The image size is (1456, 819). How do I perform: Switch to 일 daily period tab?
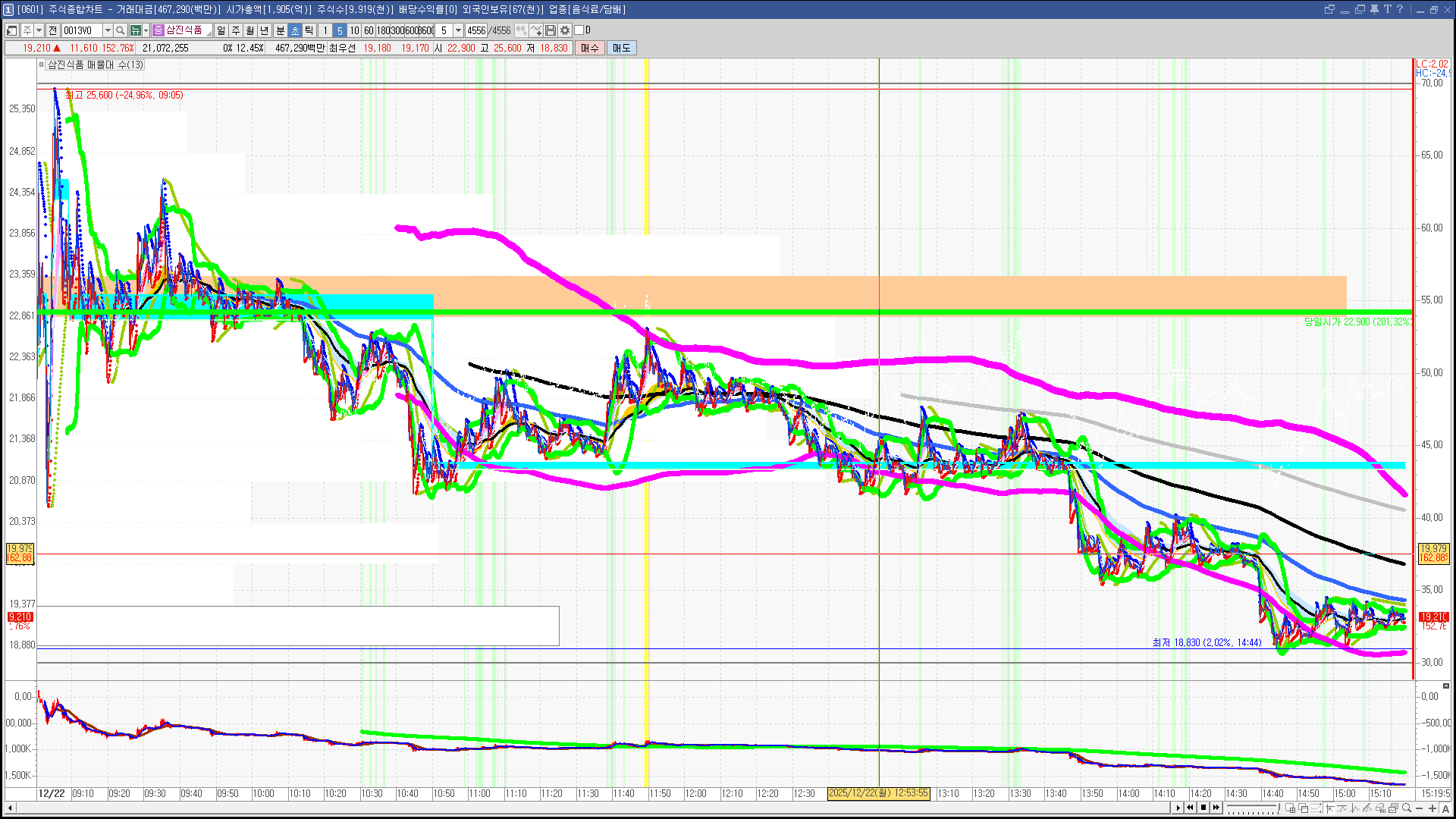coord(221,30)
